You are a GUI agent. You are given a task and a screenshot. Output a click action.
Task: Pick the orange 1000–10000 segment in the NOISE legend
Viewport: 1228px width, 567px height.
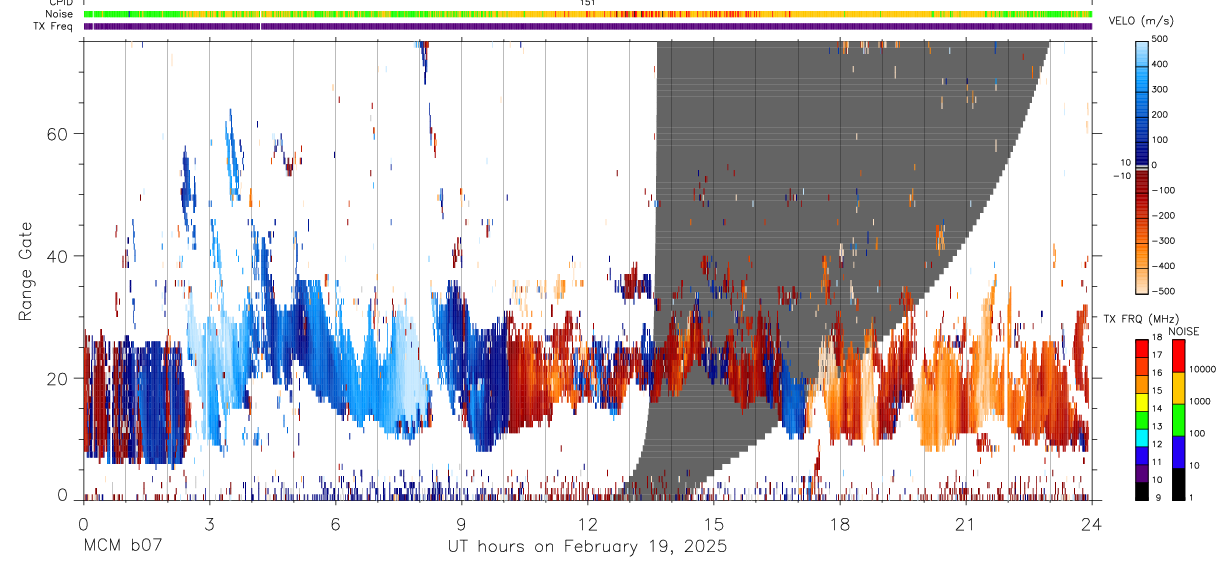pos(1179,387)
